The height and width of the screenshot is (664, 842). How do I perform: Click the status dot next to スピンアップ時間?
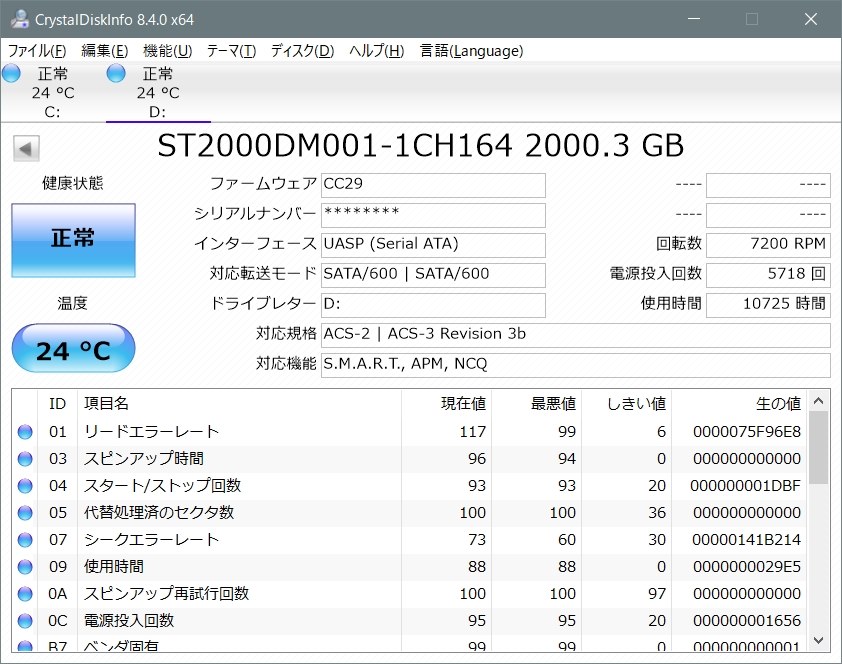24,458
